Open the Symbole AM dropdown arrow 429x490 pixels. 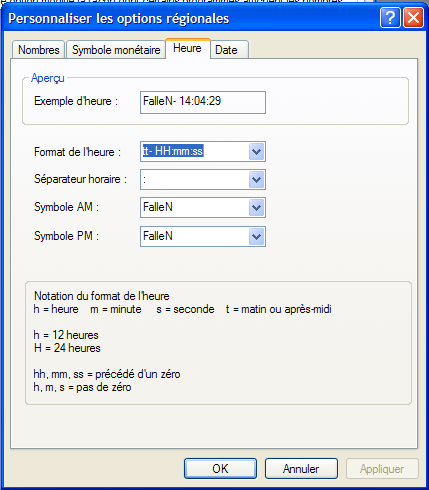[x=256, y=207]
